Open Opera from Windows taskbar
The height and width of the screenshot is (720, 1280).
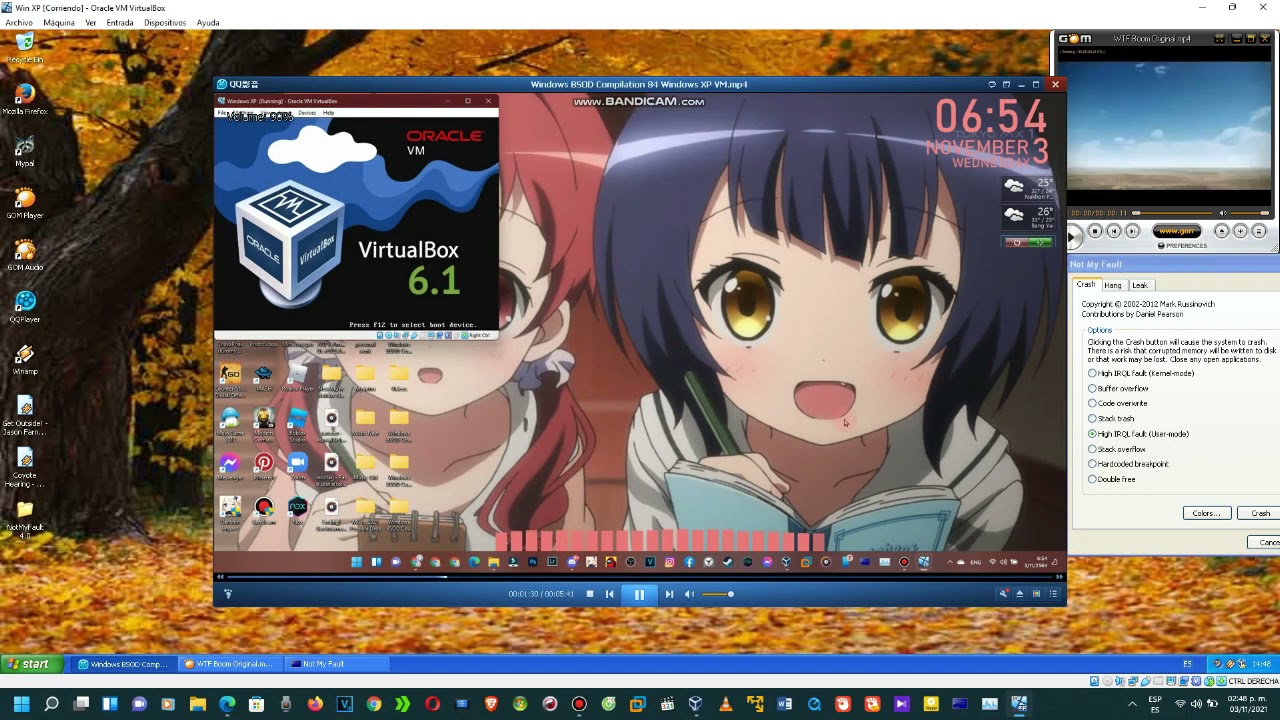432,704
